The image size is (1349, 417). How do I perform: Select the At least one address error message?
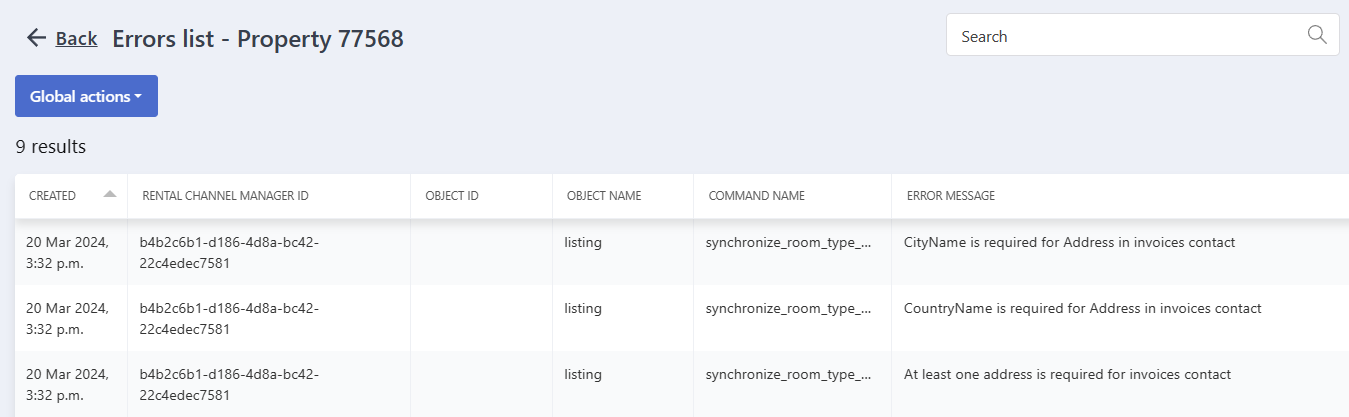pyautogui.click(x=1067, y=374)
